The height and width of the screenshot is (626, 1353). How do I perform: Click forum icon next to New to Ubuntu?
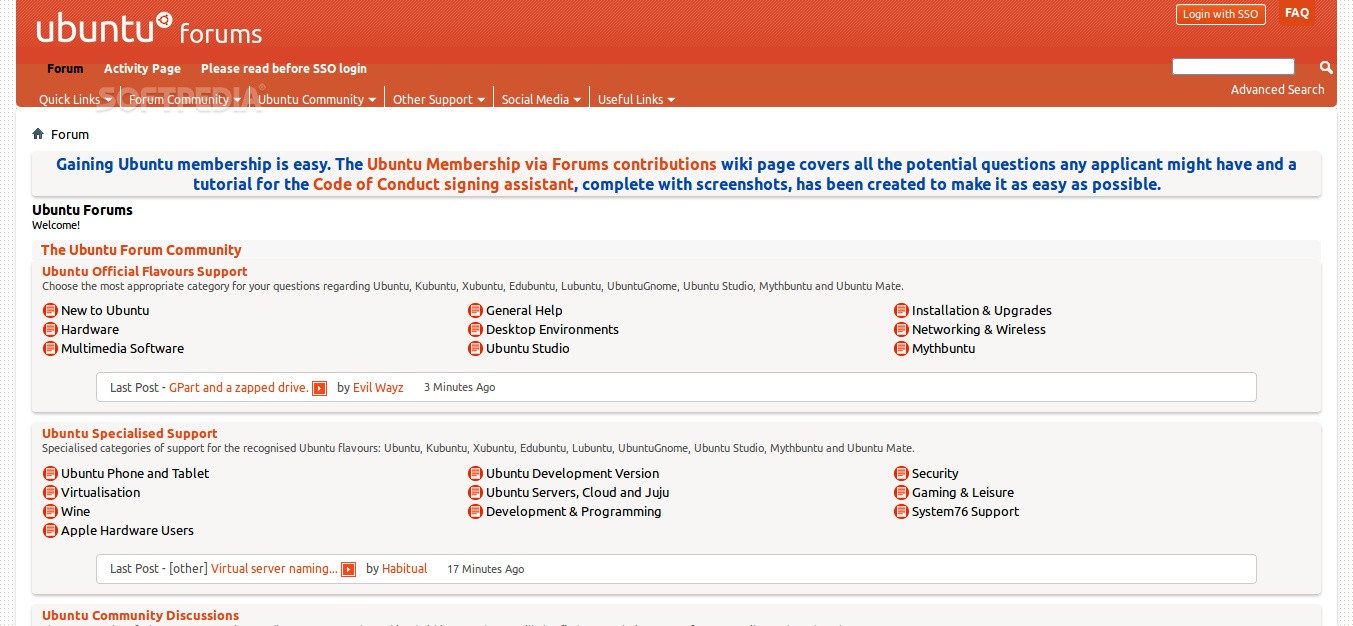(50, 310)
